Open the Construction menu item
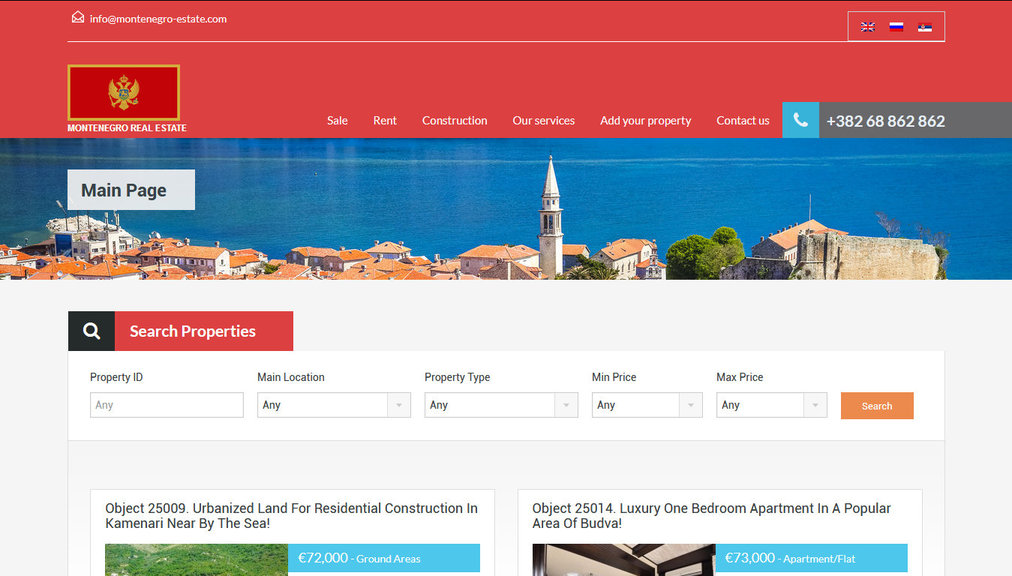 (x=454, y=121)
